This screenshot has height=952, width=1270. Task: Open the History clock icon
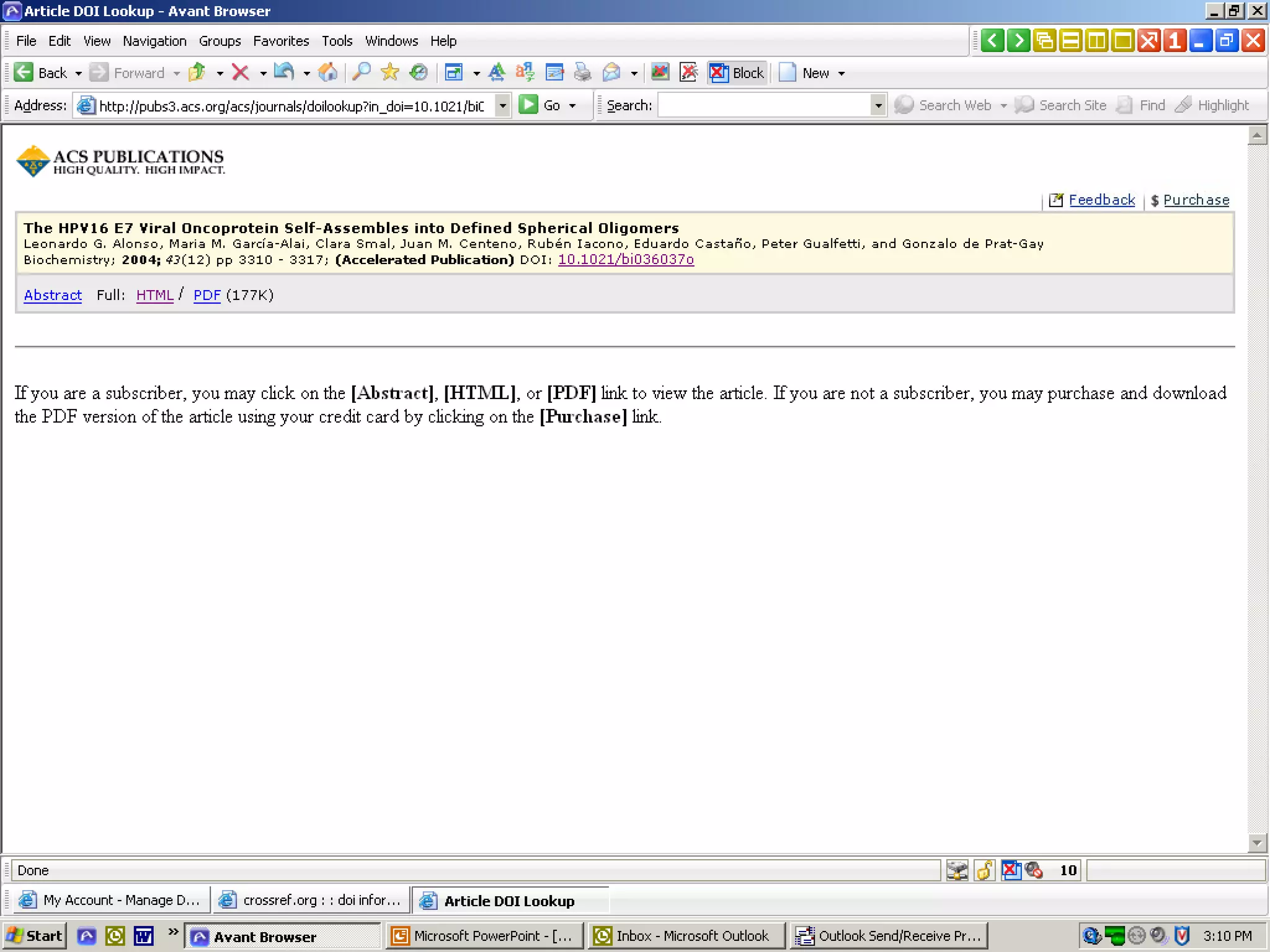[419, 73]
